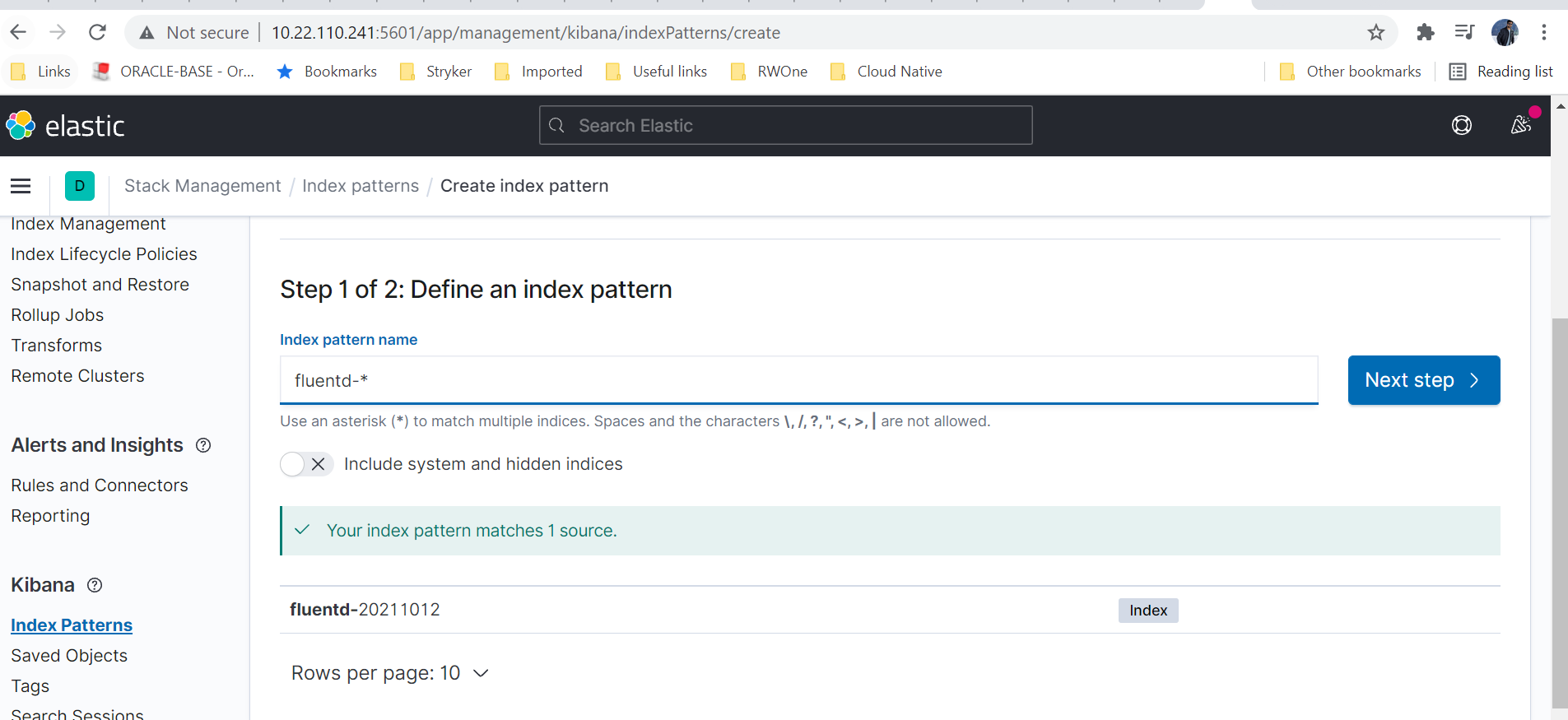Viewport: 1568px width, 720px height.
Task: Click the Not secure warning icon
Action: pos(147,33)
